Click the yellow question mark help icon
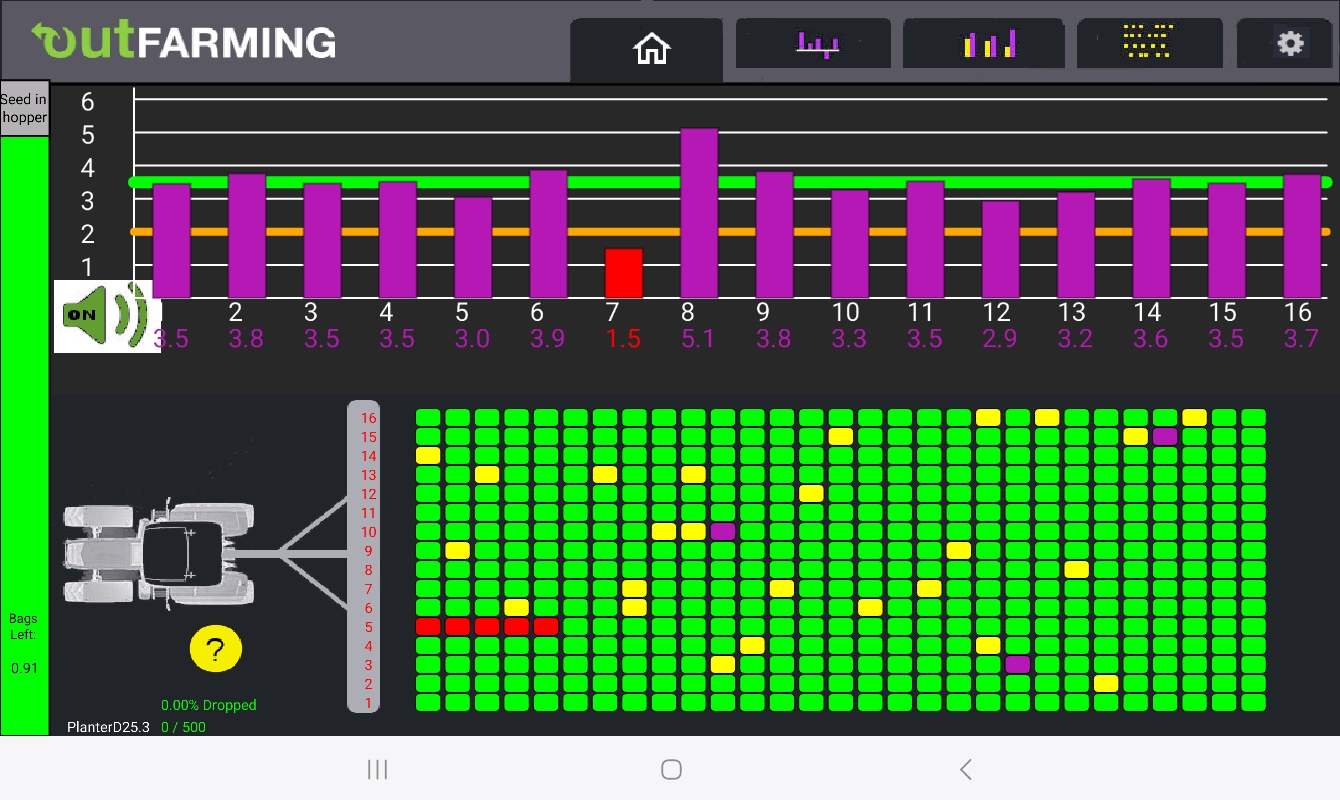1340x800 pixels. [215, 650]
